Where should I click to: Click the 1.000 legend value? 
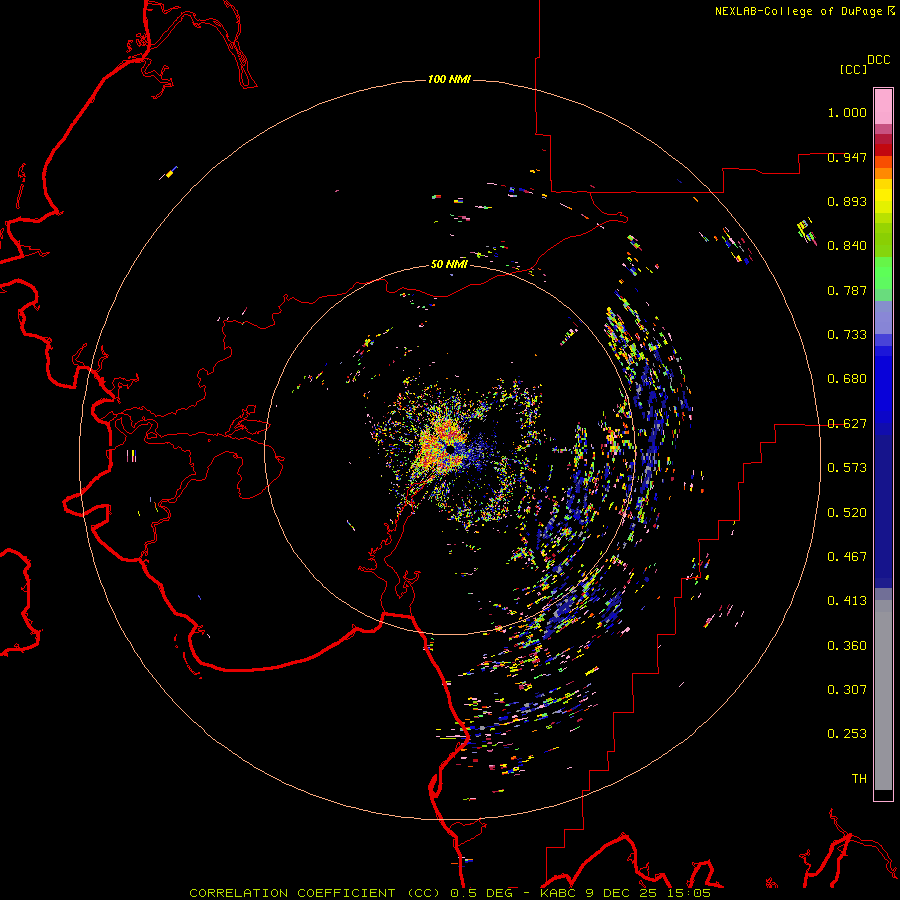[847, 112]
